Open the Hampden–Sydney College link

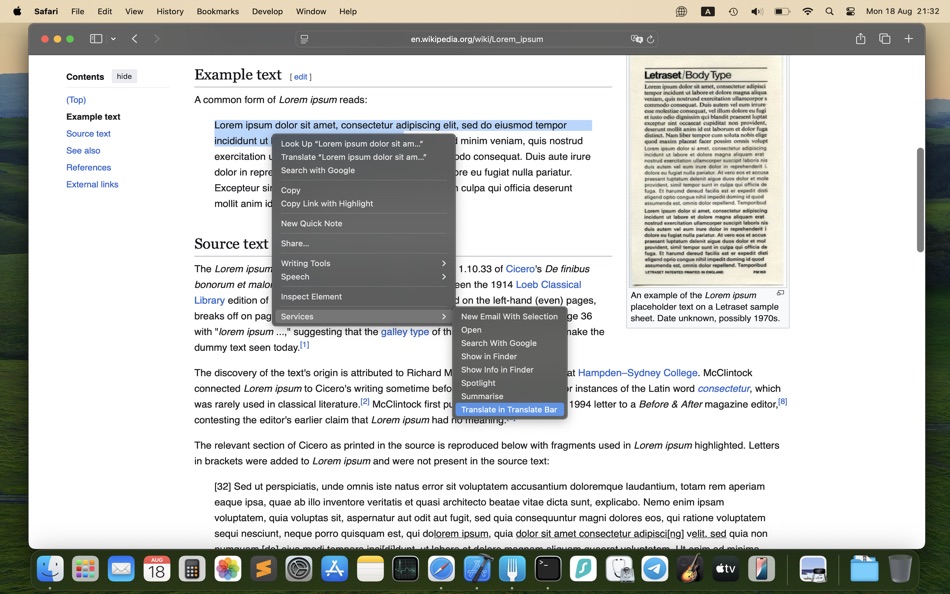(x=637, y=373)
